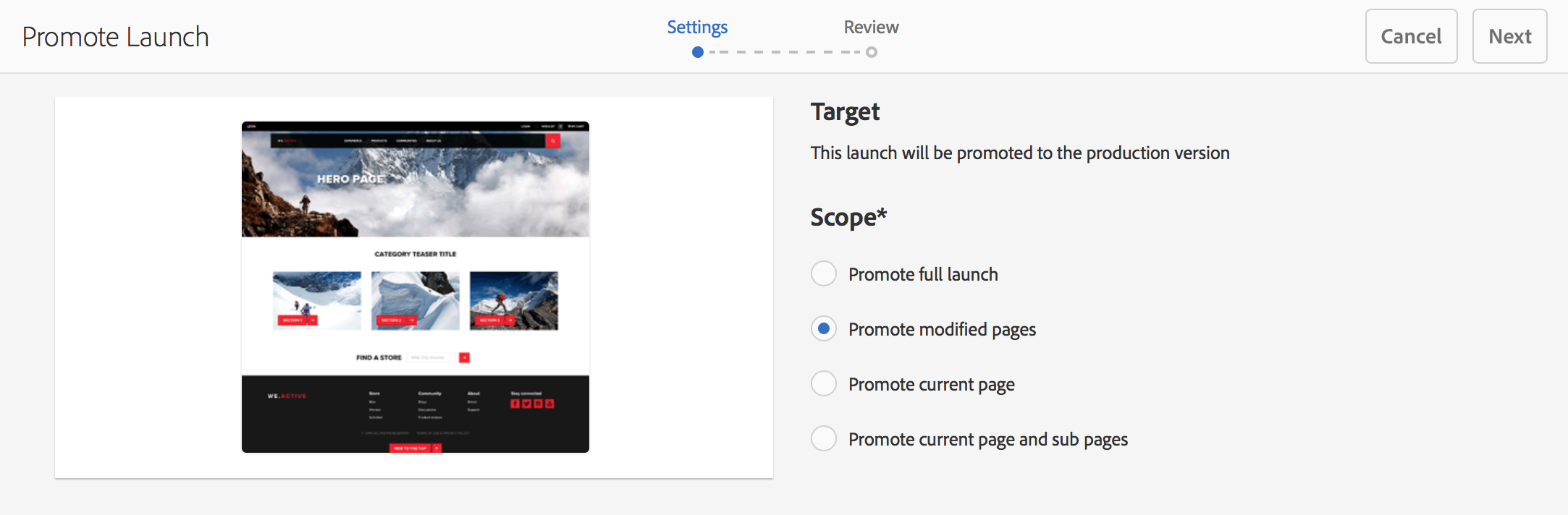Choose the Promote current page radio button
Screen dimensions: 1568x515
click(x=824, y=384)
